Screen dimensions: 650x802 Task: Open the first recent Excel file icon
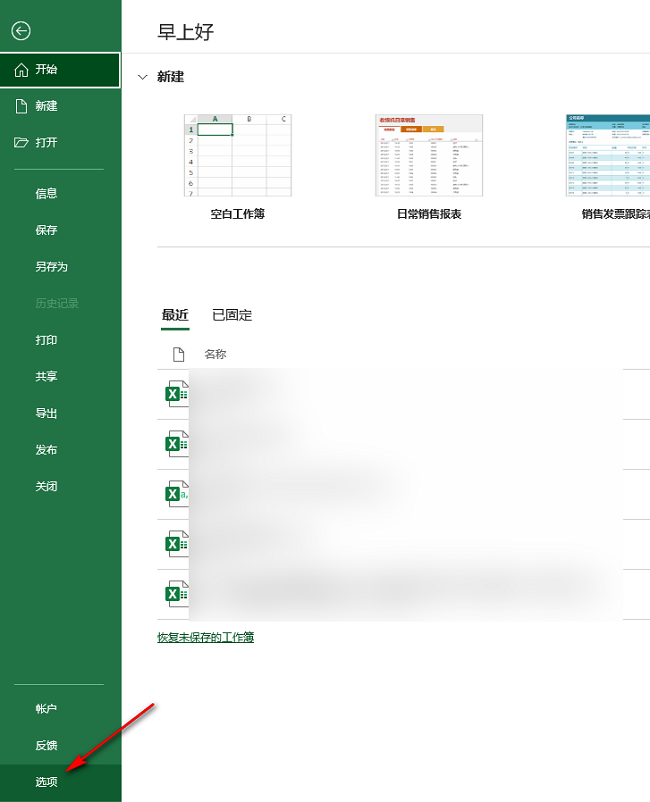click(177, 394)
